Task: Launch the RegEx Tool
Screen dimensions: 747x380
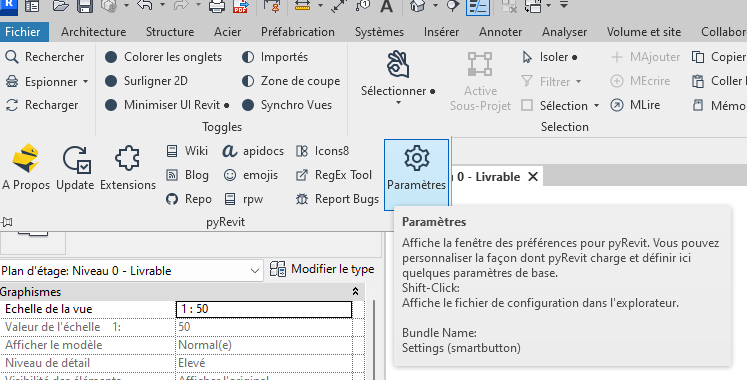Action: click(333, 175)
